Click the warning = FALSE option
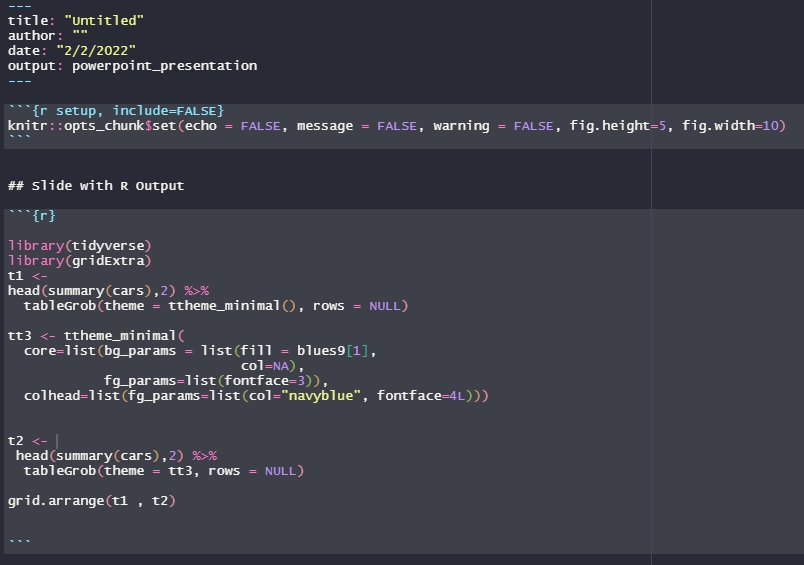The image size is (804, 565). click(493, 126)
